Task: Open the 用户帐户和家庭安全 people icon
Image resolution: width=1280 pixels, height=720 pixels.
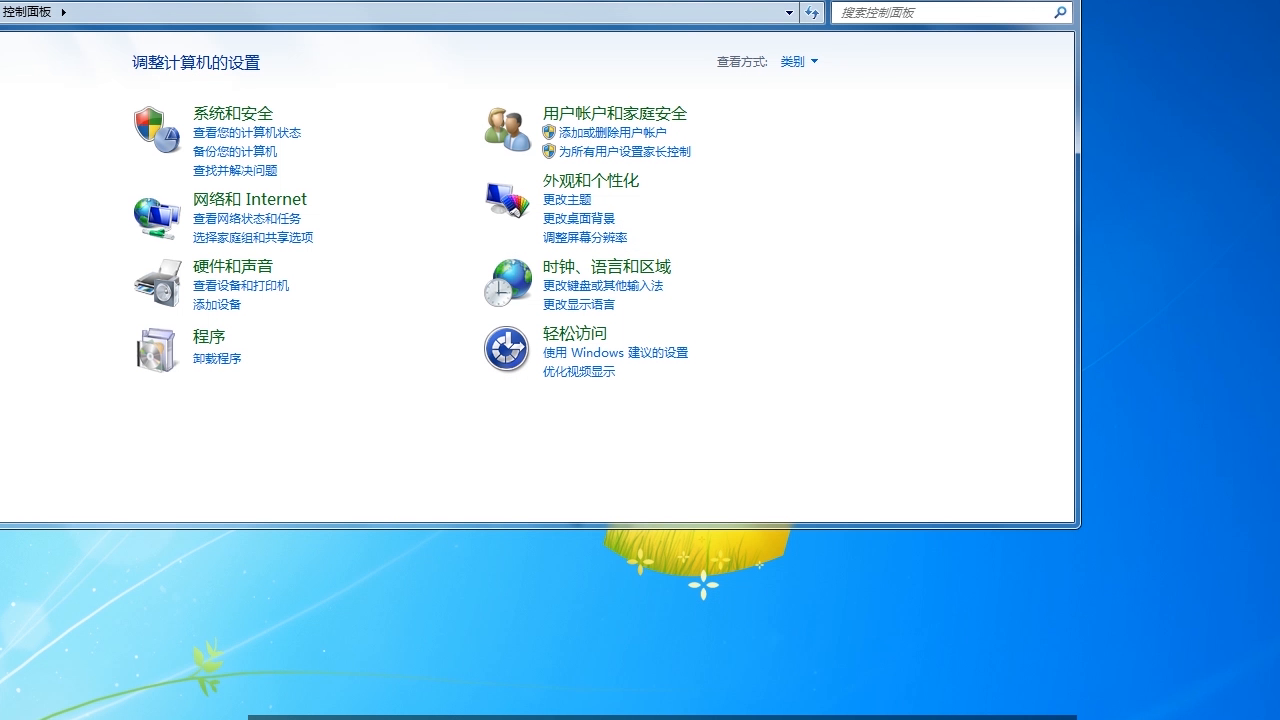Action: [507, 129]
